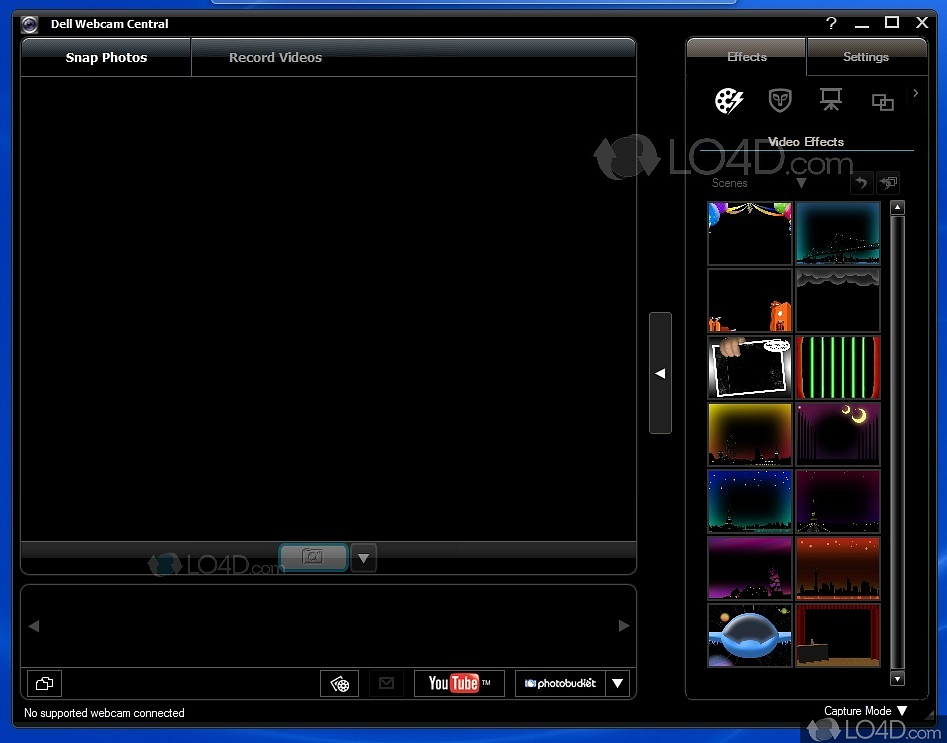The height and width of the screenshot is (743, 947).
Task: Open dropdown arrow beside the snapshot button
Action: (363, 557)
